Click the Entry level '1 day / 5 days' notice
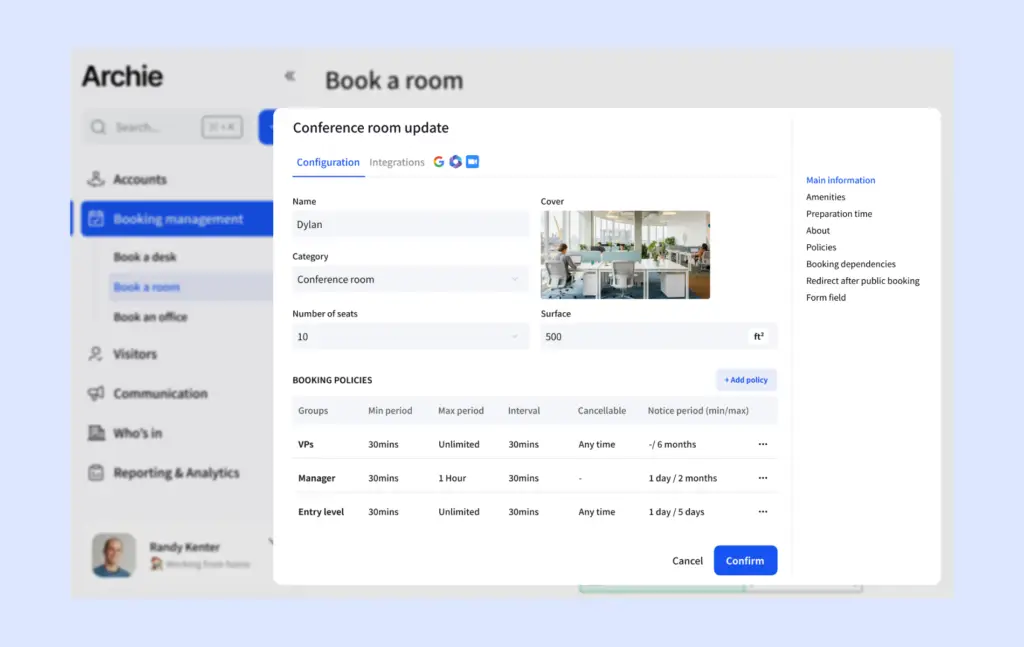The width and height of the screenshot is (1024, 647). click(x=676, y=512)
